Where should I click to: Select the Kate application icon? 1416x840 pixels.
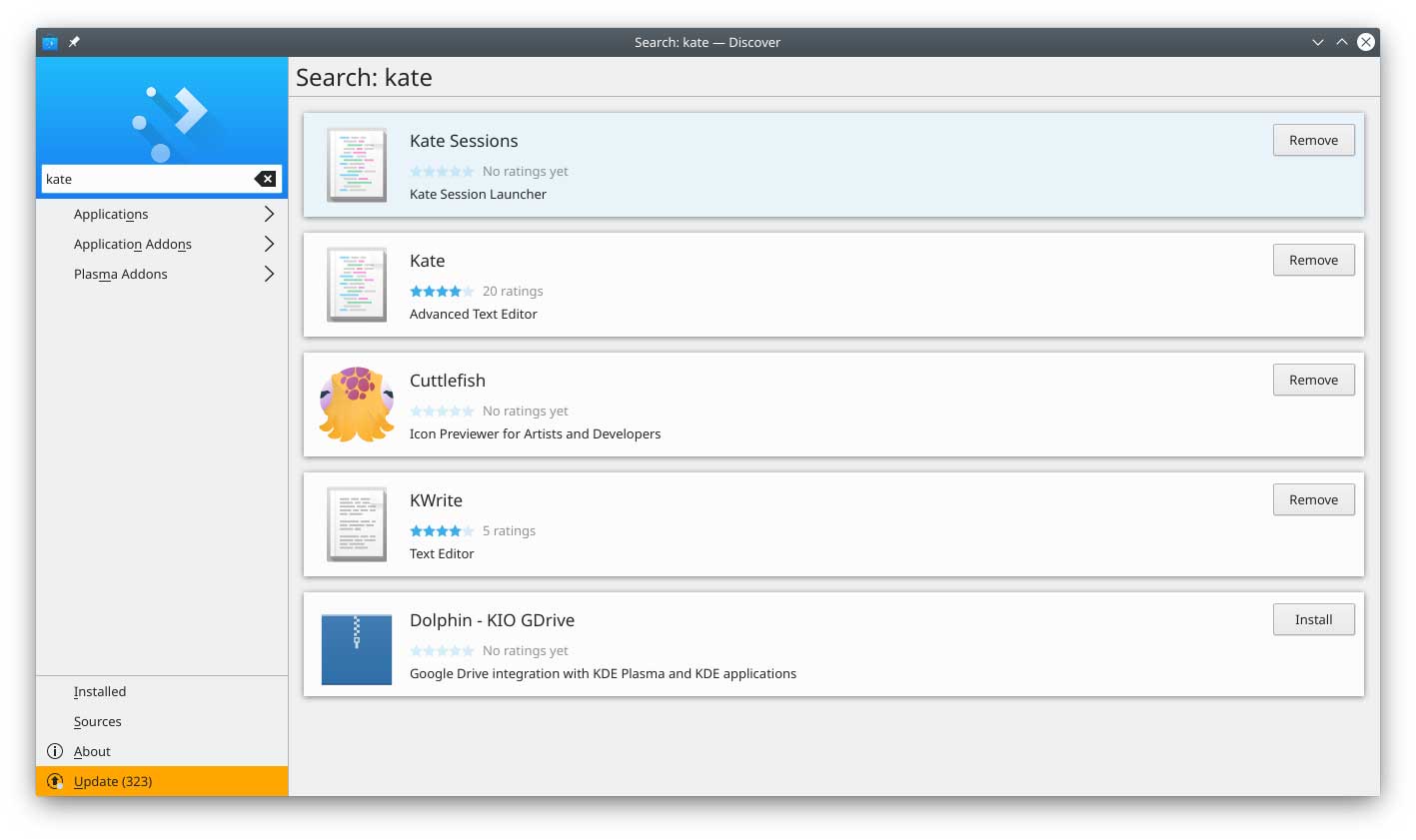pos(356,284)
